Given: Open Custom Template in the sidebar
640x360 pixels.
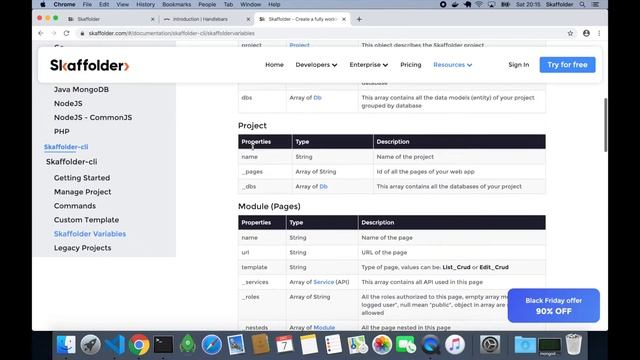Looking at the screenshot, I should (x=87, y=220).
